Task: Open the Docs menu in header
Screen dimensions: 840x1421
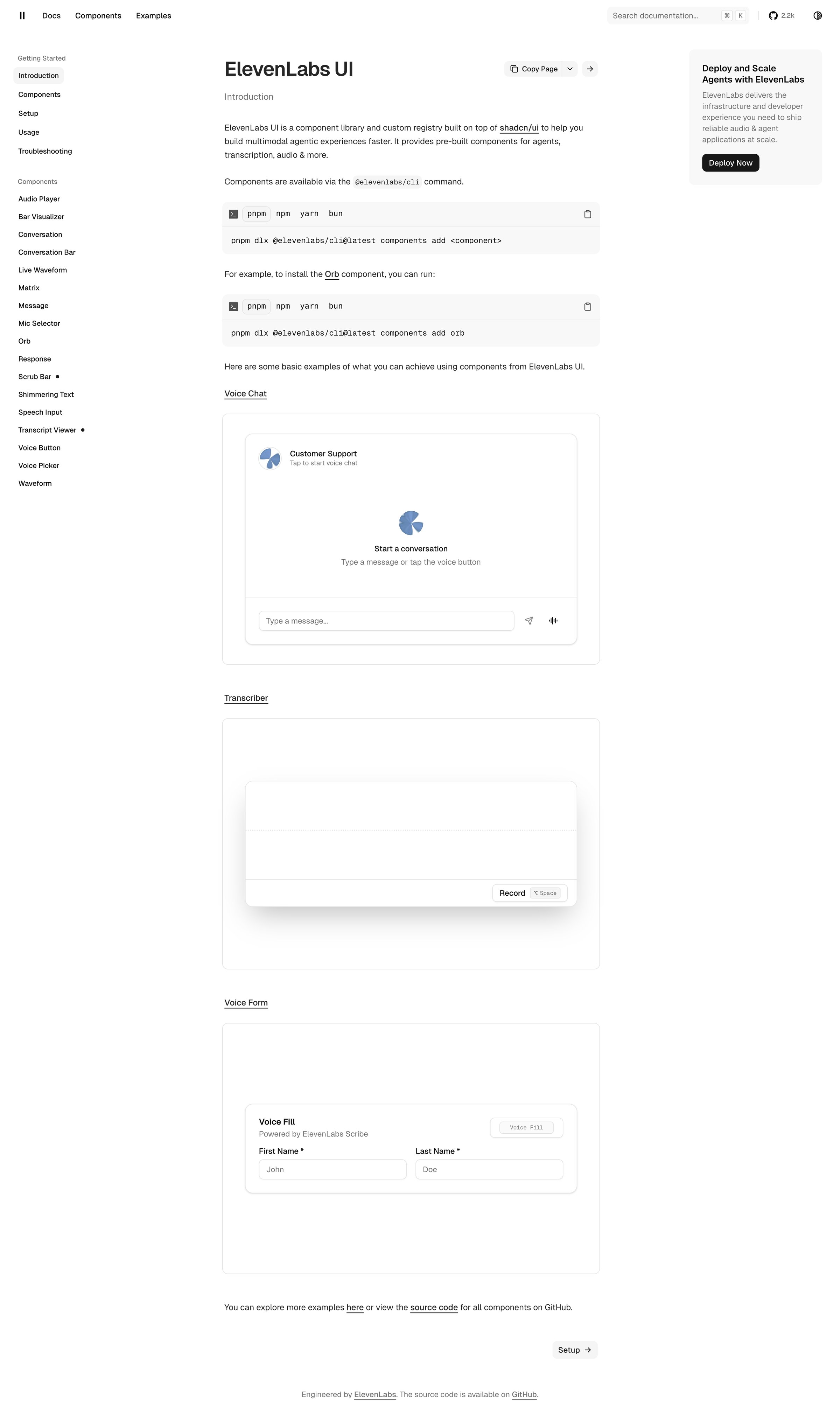Action: 51,16
